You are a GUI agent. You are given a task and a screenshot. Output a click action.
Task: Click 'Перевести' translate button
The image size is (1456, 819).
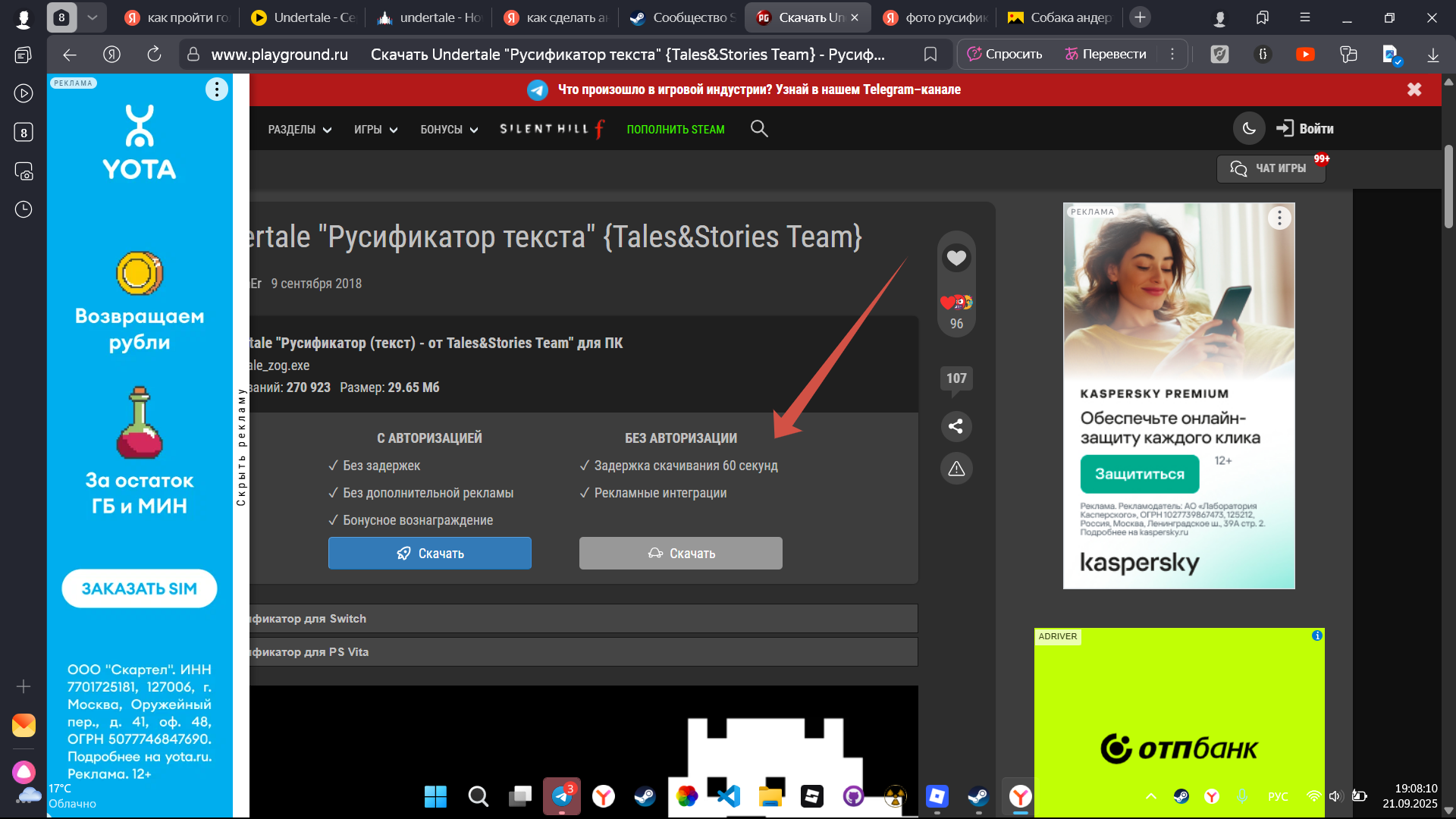[1106, 55]
